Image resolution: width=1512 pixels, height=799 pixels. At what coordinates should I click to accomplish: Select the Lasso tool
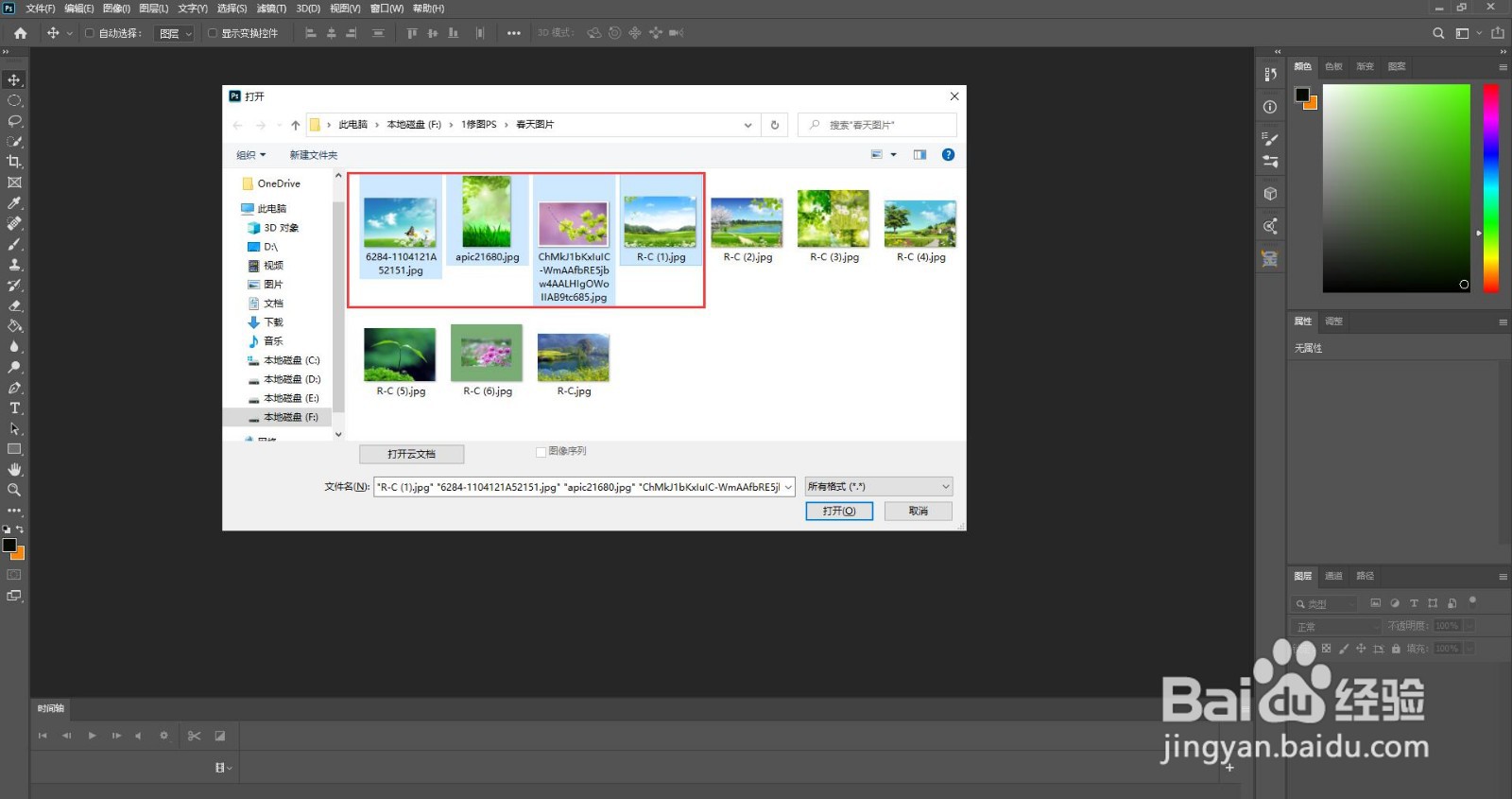tap(14, 121)
